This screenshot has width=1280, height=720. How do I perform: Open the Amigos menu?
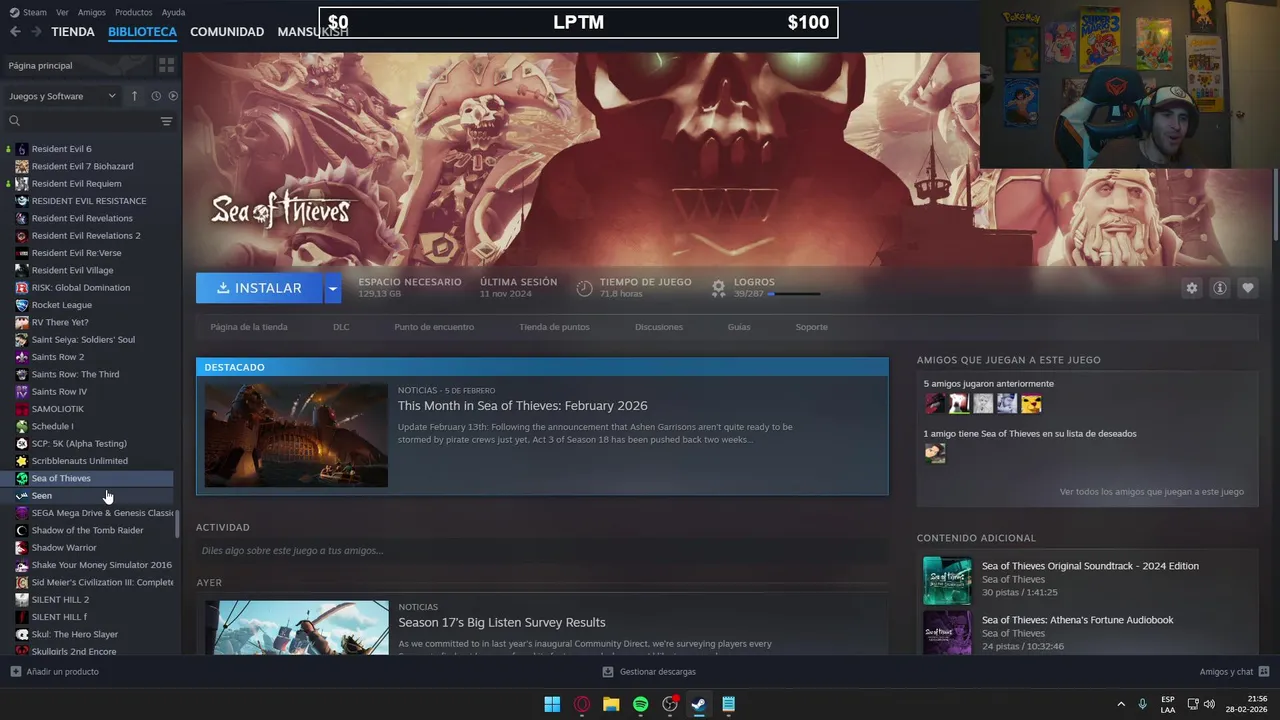point(91,12)
